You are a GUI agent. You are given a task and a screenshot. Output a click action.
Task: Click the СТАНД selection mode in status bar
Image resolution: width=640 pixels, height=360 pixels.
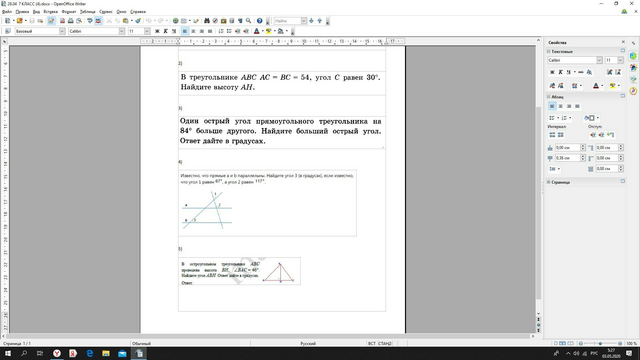point(384,343)
